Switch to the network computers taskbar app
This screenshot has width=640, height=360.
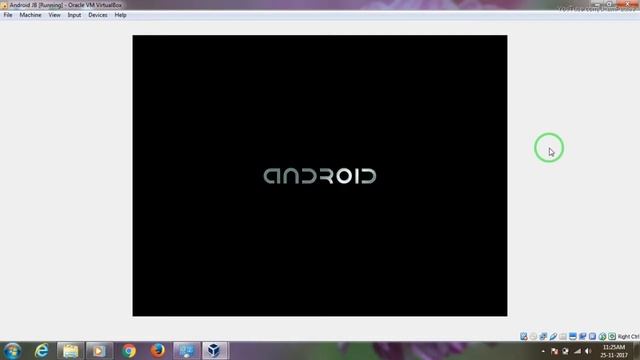pyautogui.click(x=187, y=351)
